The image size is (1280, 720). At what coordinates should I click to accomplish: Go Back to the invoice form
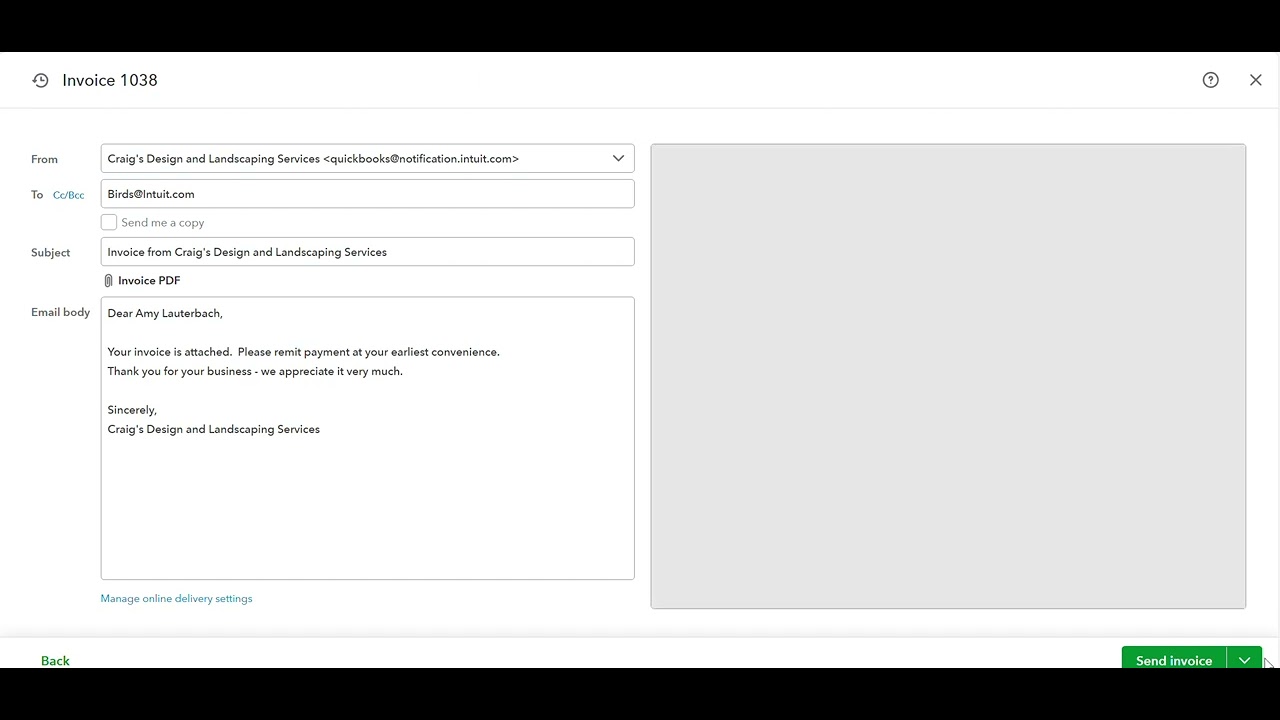[x=55, y=660]
